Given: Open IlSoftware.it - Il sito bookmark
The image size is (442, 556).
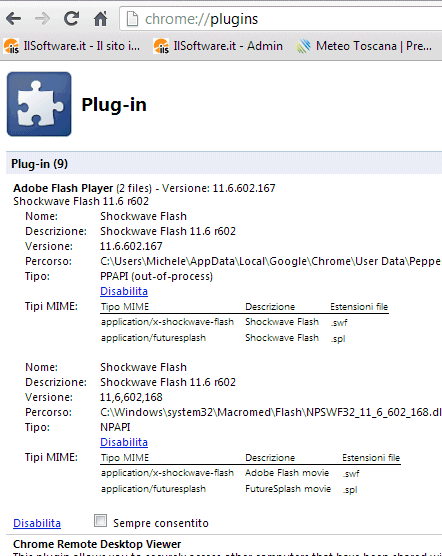Looking at the screenshot, I should pyautogui.click(x=72, y=46).
